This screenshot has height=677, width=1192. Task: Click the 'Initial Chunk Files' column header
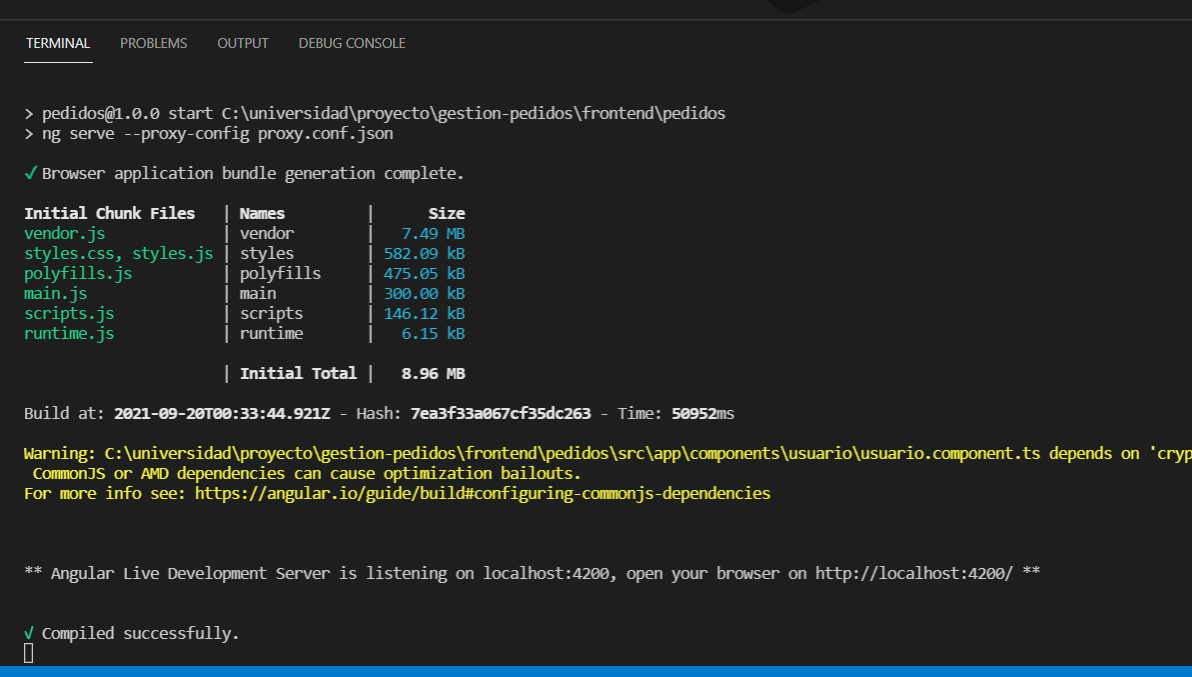pos(109,214)
